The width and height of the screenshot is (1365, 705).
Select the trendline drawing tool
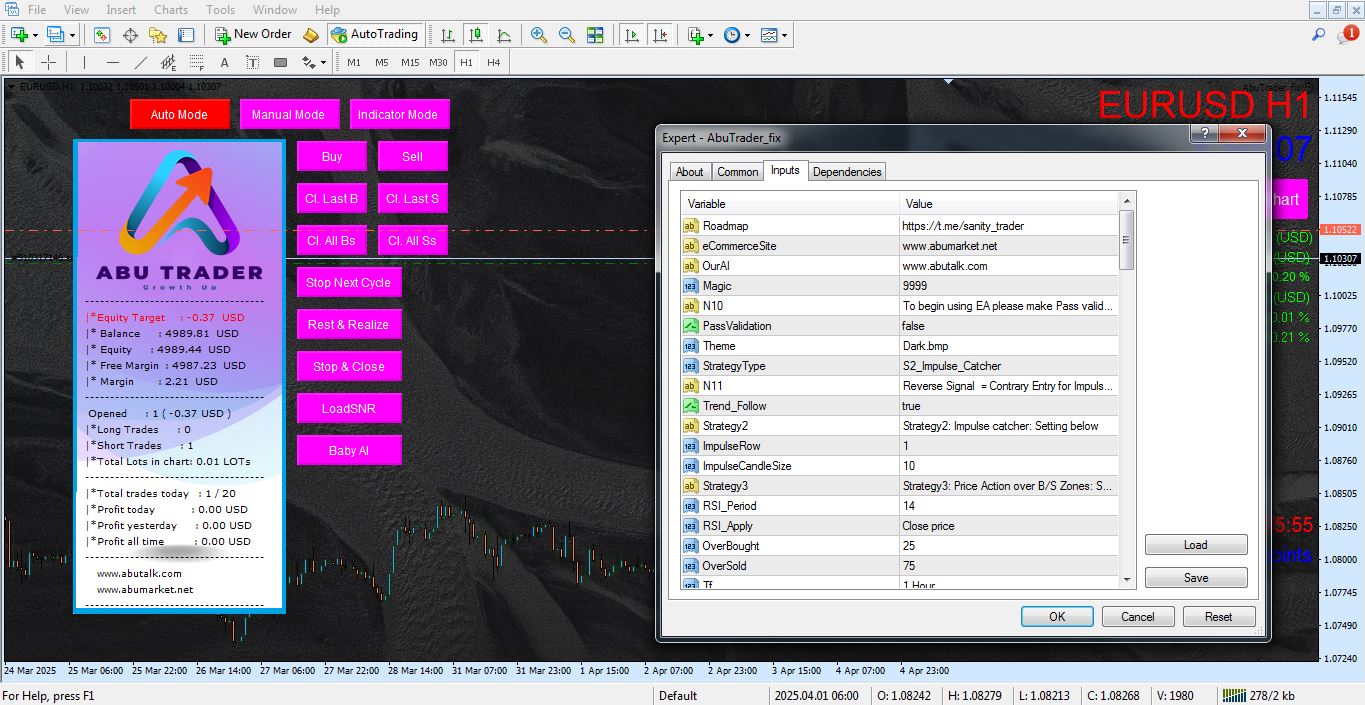click(x=140, y=62)
